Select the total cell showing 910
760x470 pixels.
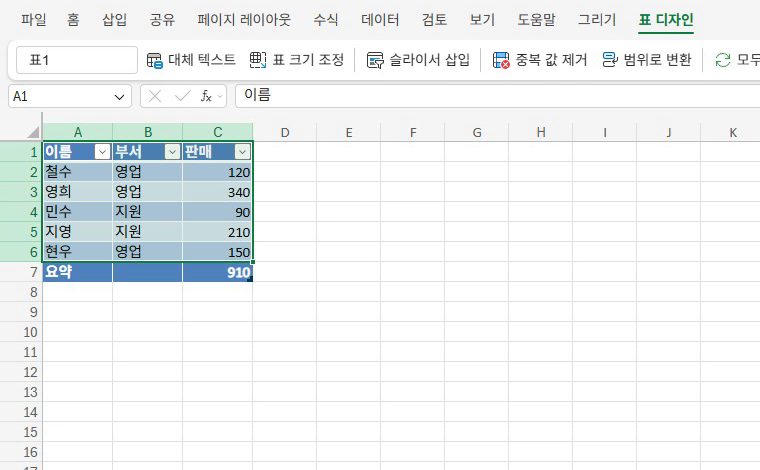click(x=218, y=272)
